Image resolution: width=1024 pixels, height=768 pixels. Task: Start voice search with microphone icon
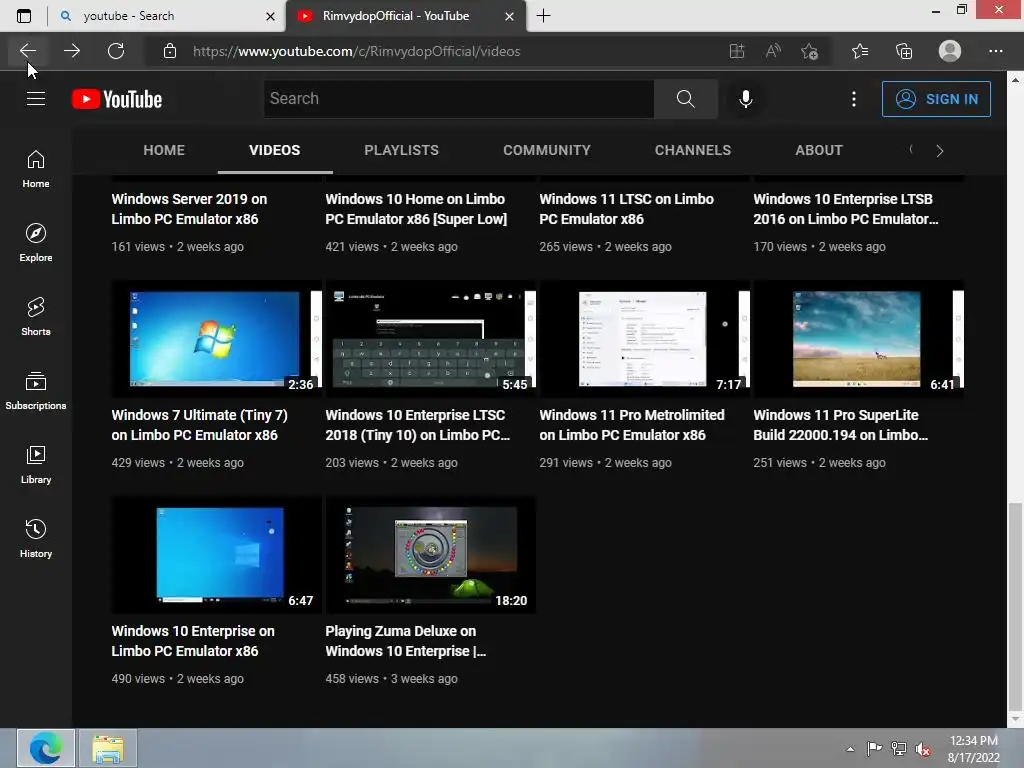point(745,99)
